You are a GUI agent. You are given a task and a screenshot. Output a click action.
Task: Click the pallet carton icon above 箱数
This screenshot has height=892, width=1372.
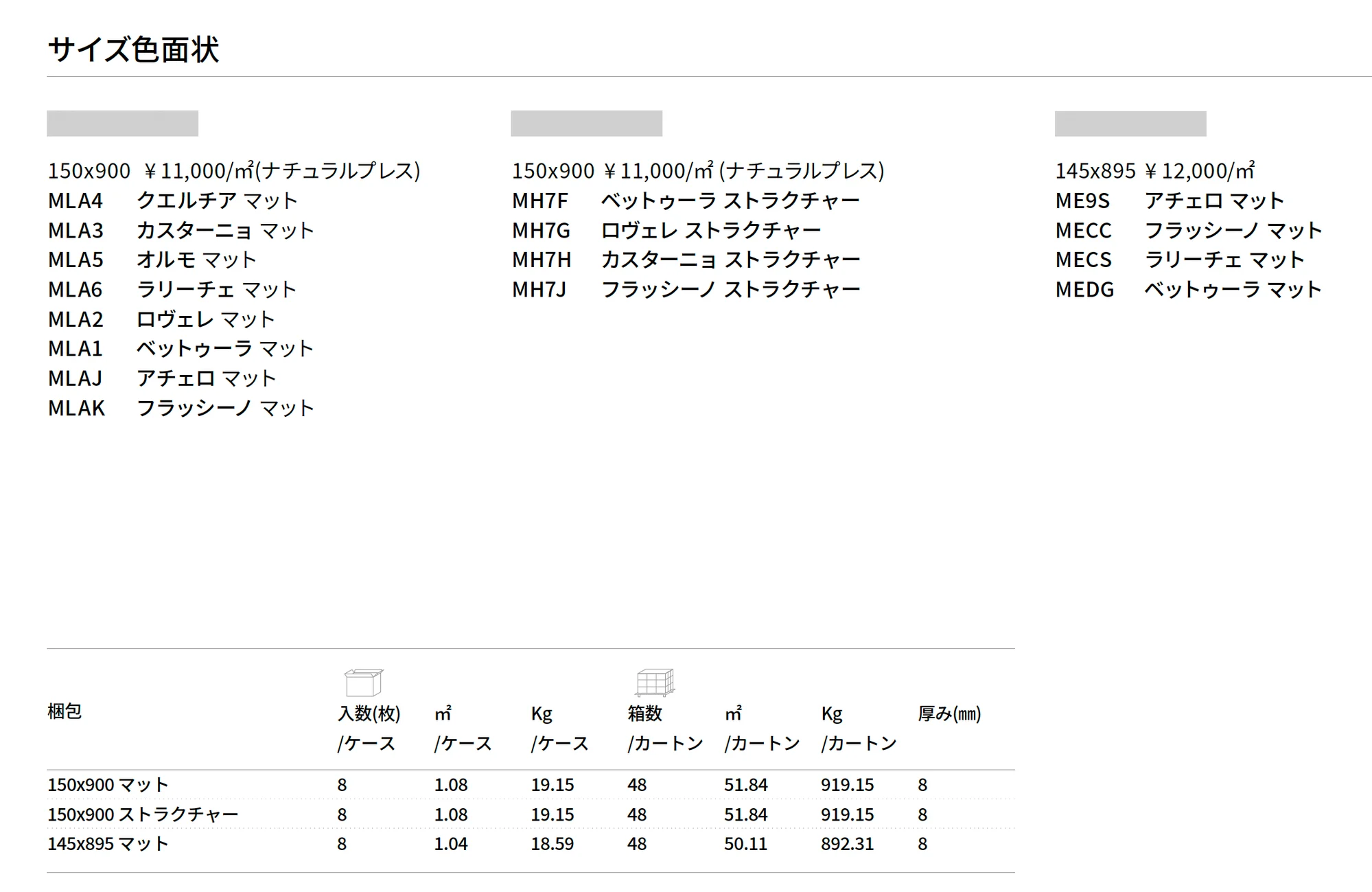click(655, 683)
